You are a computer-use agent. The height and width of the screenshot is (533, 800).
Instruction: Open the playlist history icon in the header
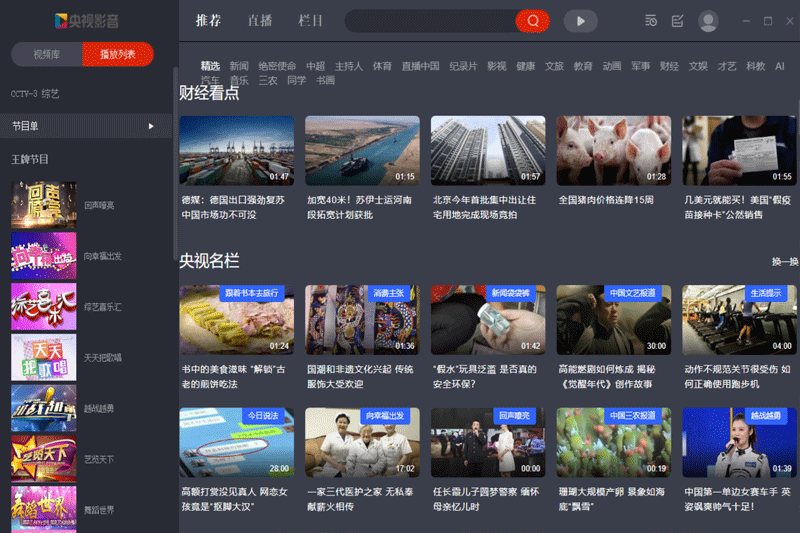pos(651,21)
